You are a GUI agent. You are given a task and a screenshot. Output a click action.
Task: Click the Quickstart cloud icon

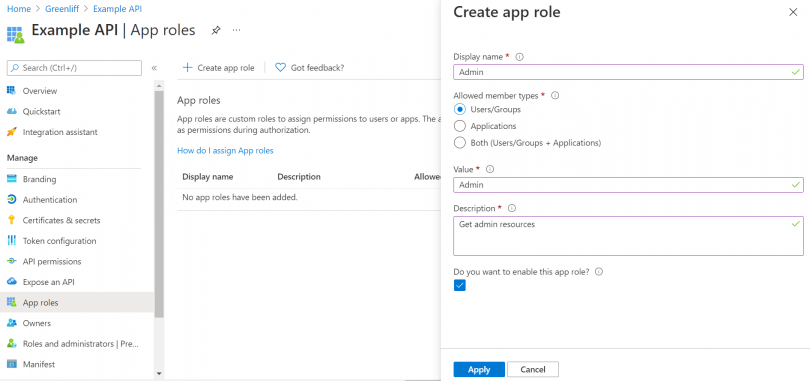click(x=11, y=112)
